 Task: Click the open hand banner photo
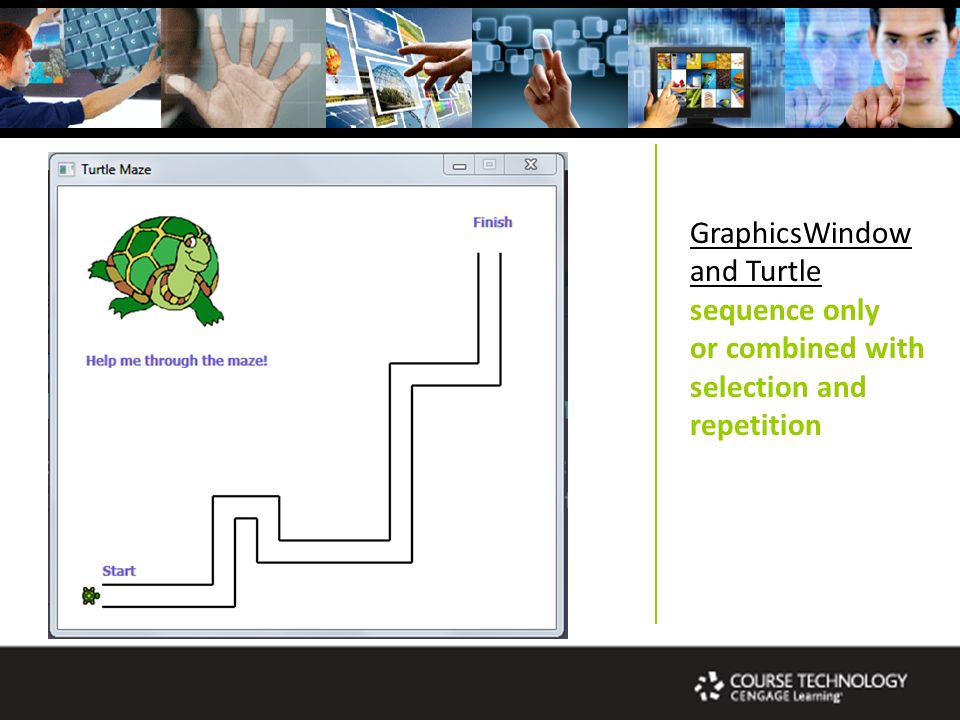[x=243, y=68]
